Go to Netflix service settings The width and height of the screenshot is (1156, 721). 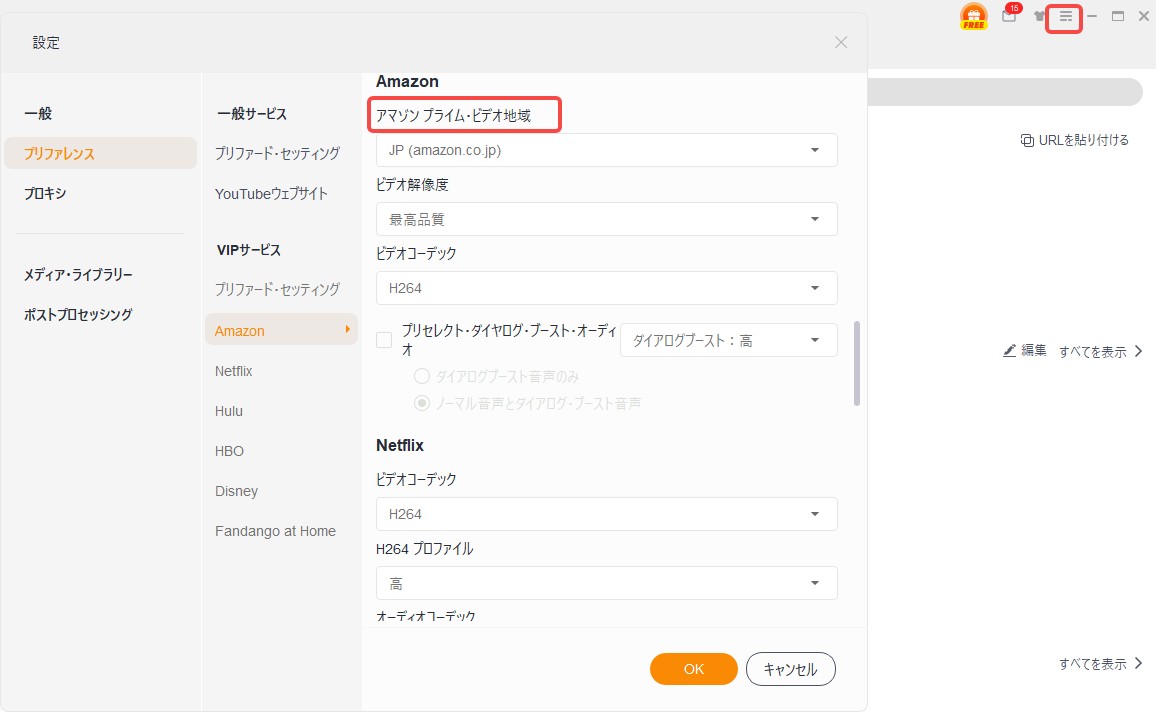[234, 371]
